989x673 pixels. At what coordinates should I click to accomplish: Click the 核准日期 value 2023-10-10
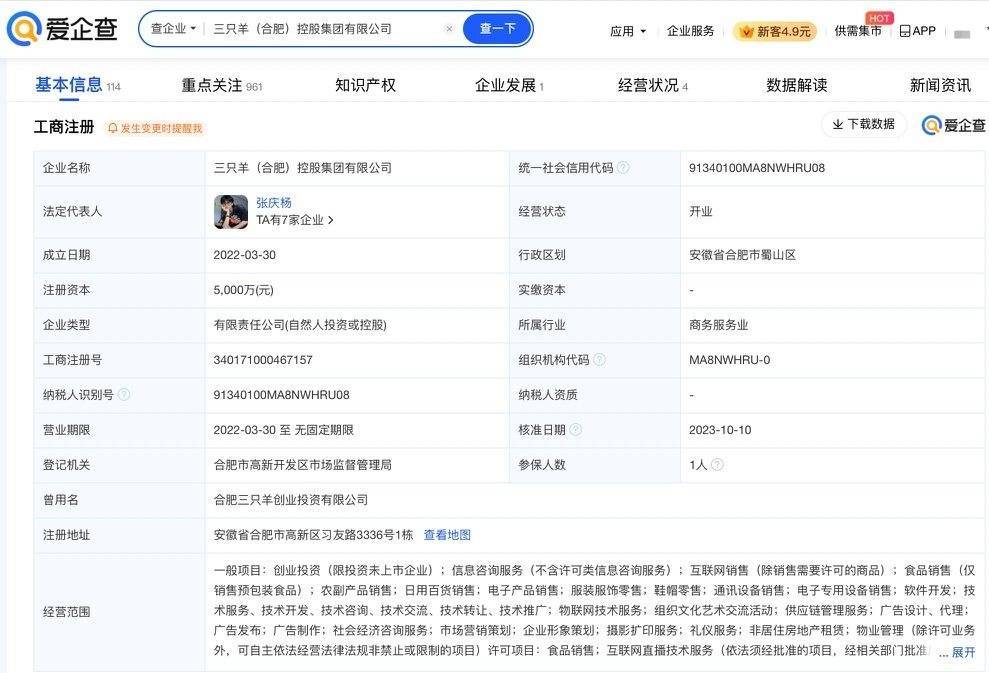click(720, 430)
